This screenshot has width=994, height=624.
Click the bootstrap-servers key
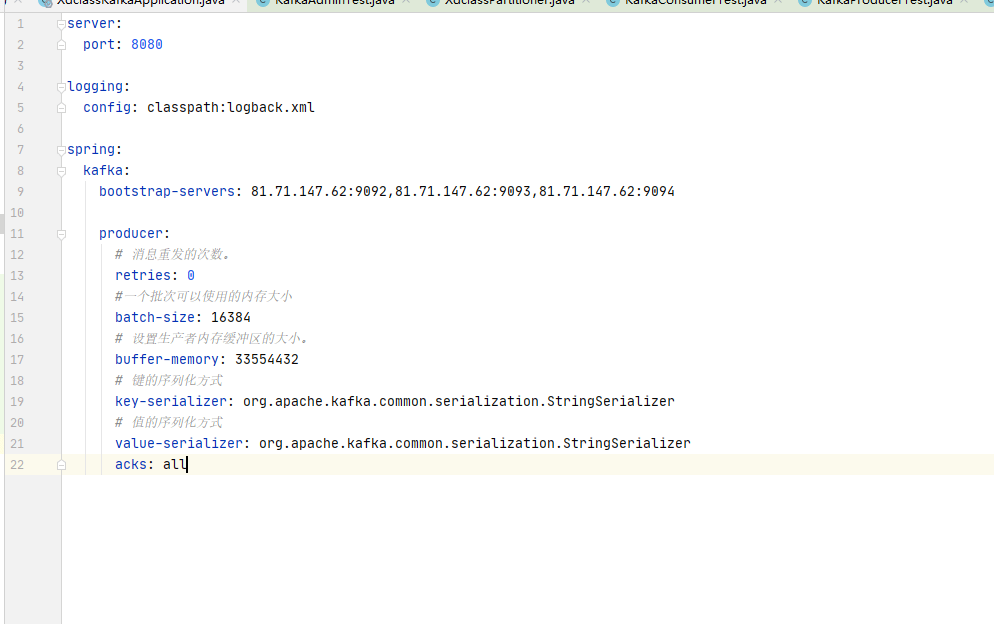[167, 192]
